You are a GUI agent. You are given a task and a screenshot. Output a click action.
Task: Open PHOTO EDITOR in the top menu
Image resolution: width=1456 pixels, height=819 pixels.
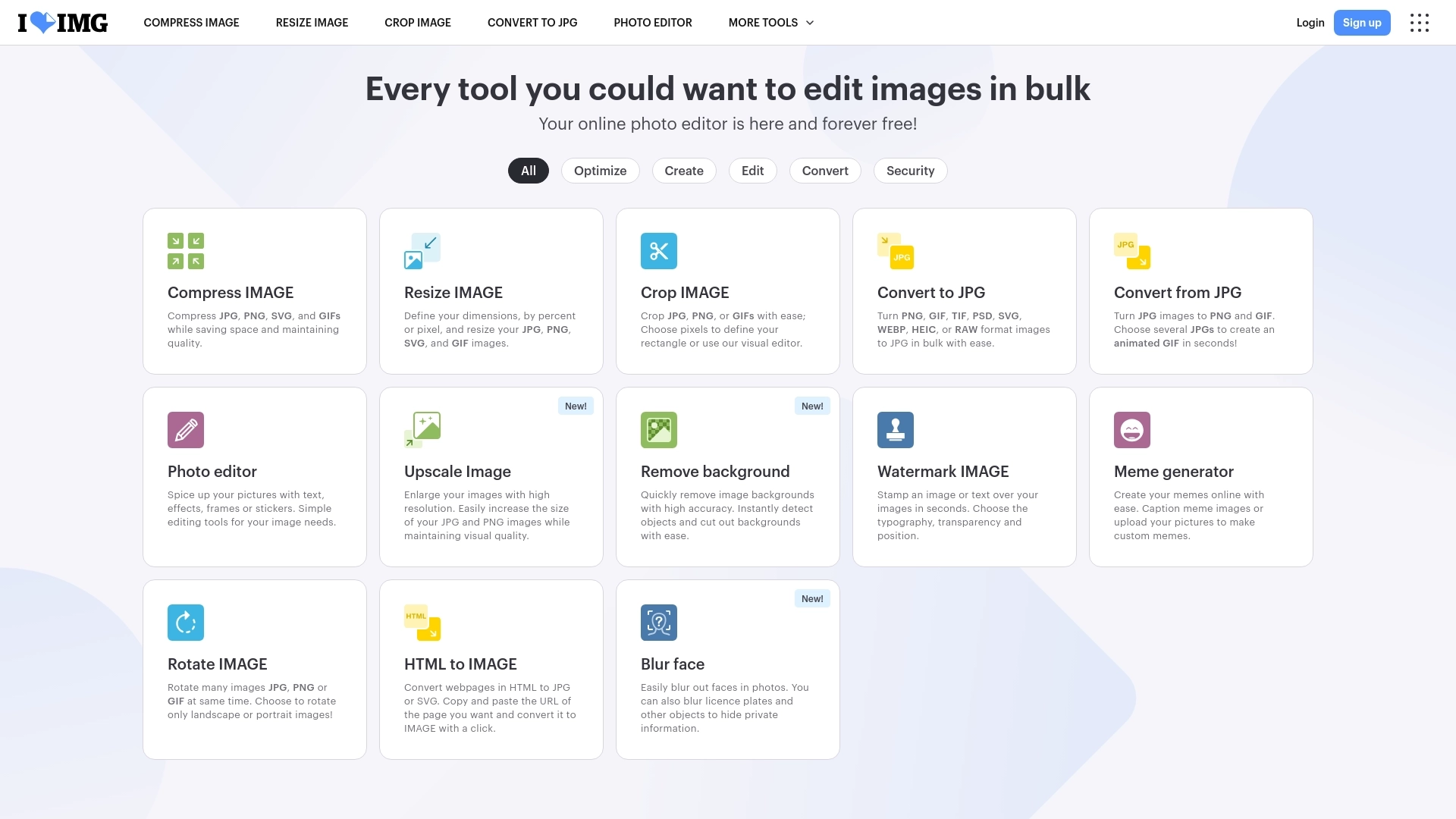coord(653,23)
